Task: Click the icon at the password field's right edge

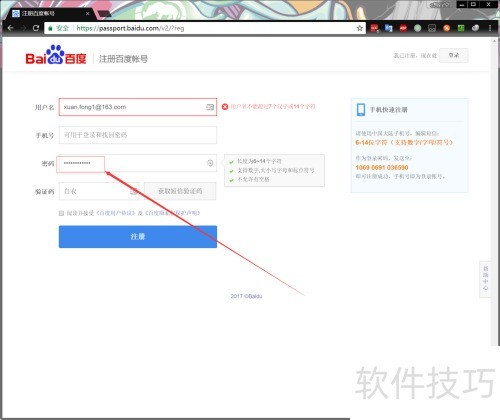Action: [210, 163]
